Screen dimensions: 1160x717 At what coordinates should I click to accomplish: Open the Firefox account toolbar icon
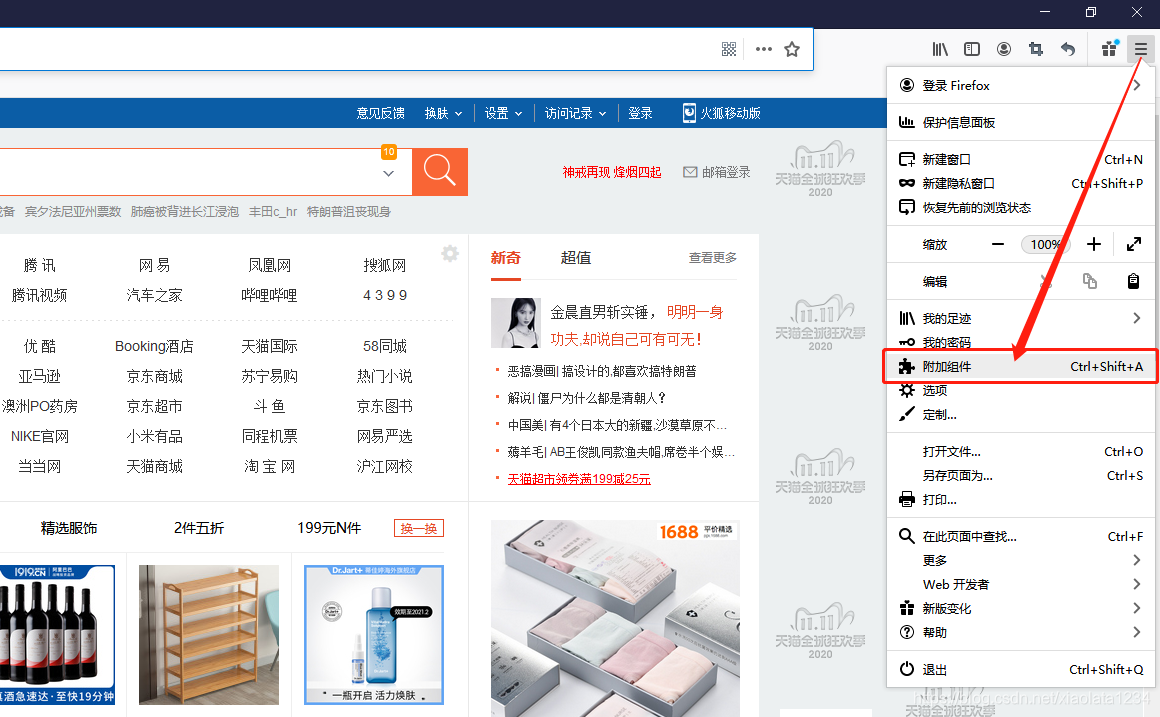tap(1004, 50)
